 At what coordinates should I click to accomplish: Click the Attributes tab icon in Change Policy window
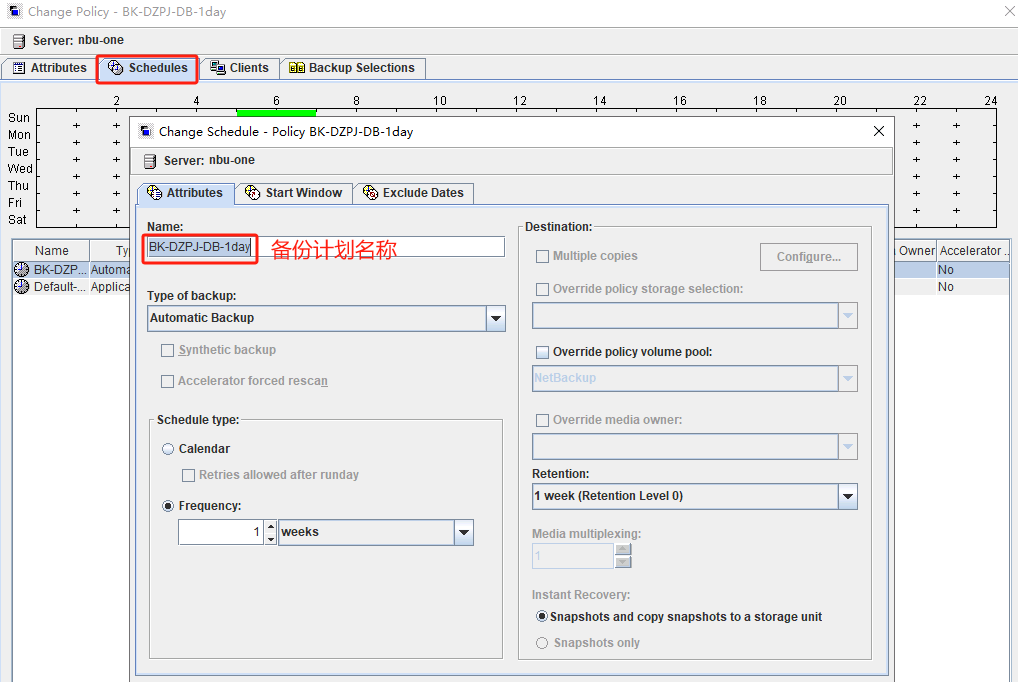[19, 68]
